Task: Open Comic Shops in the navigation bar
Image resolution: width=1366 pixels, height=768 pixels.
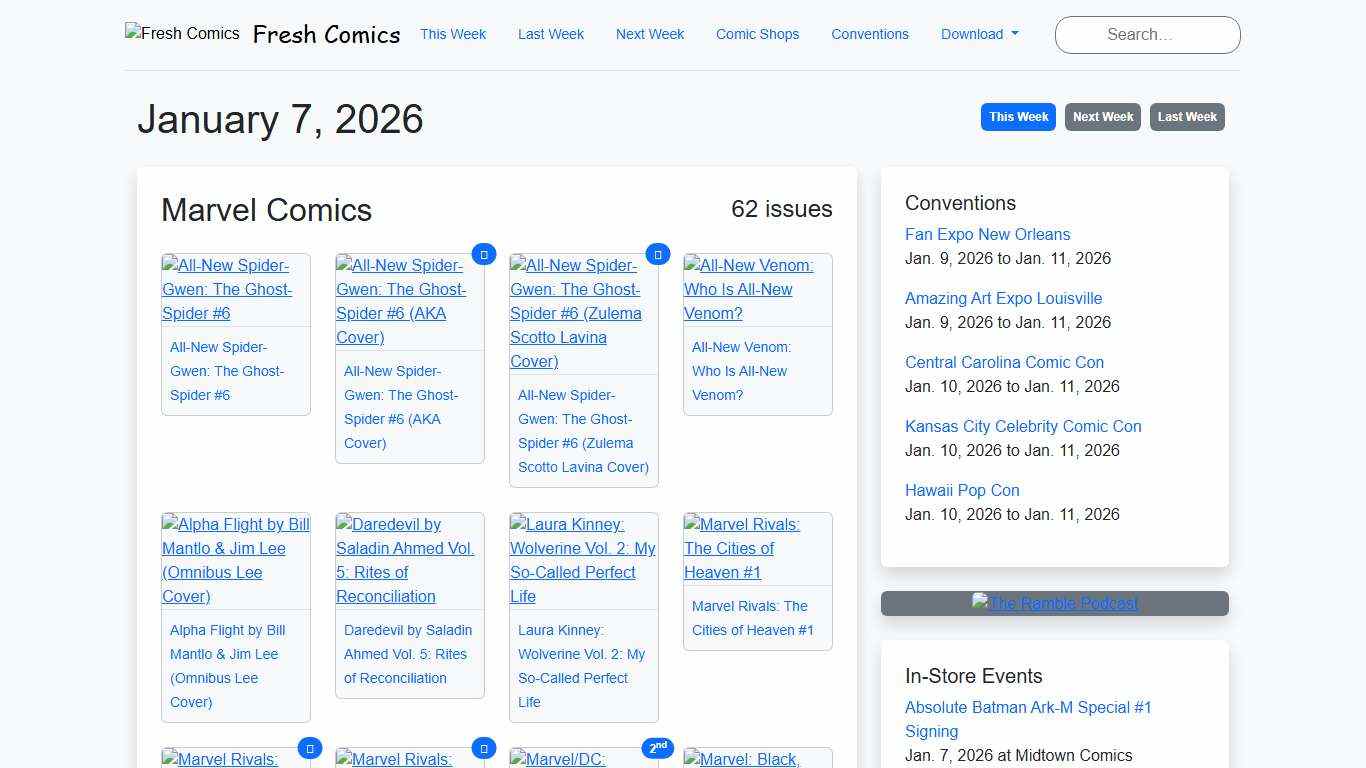Action: click(x=757, y=34)
